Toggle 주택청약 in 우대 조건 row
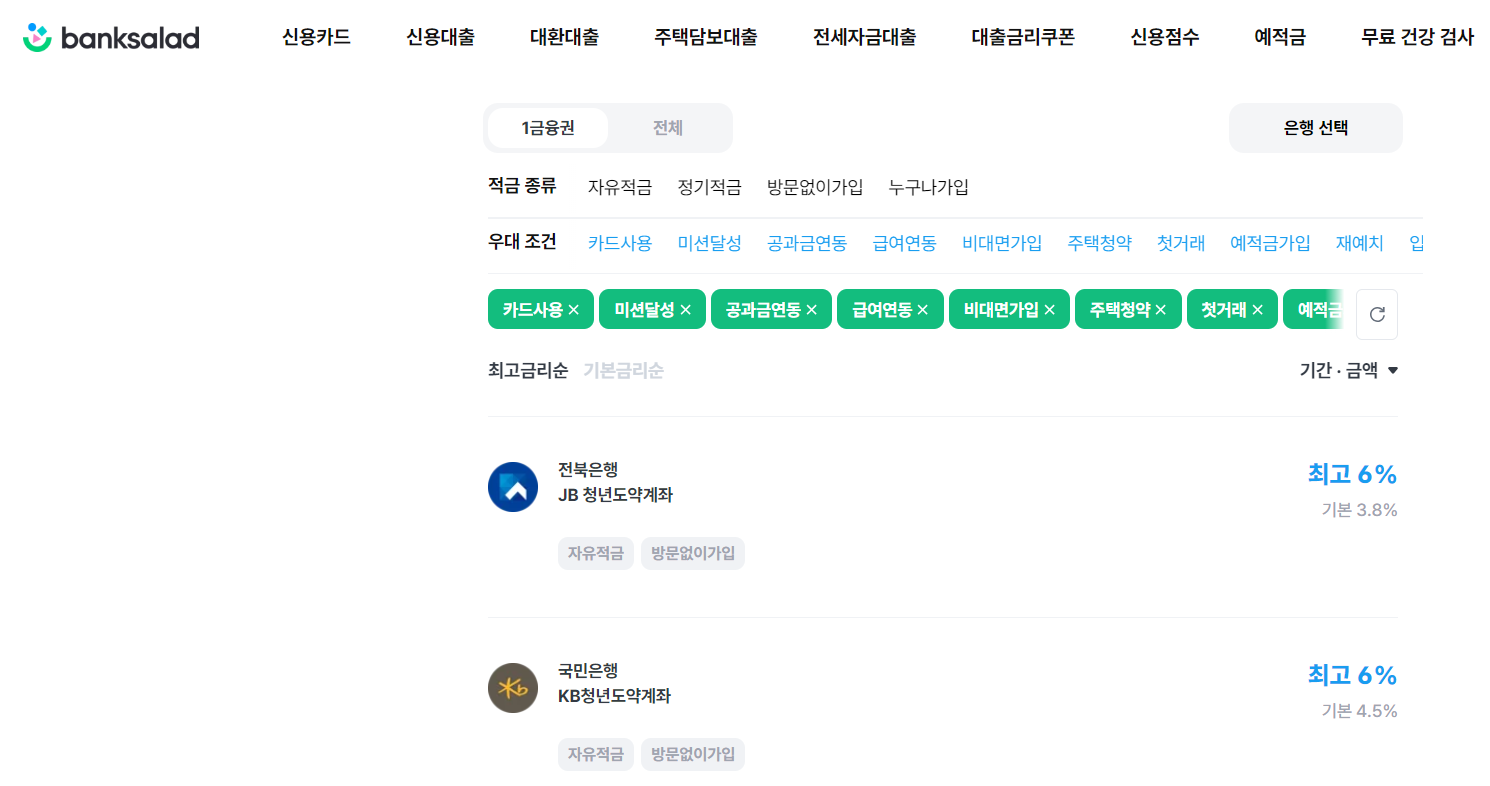The width and height of the screenshot is (1490, 786). [1100, 243]
